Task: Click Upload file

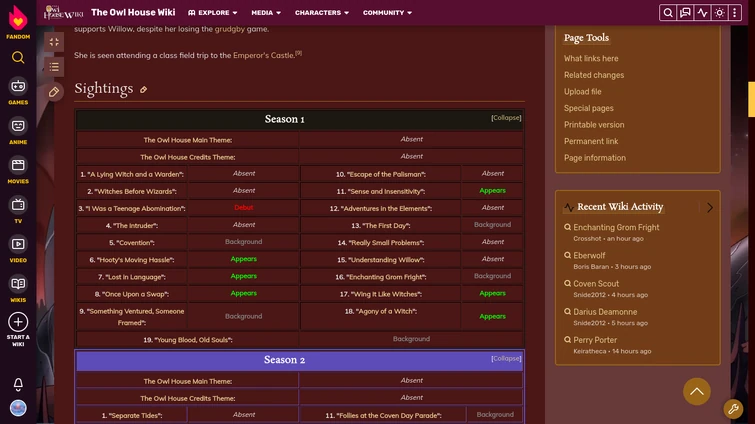Action: [x=583, y=91]
